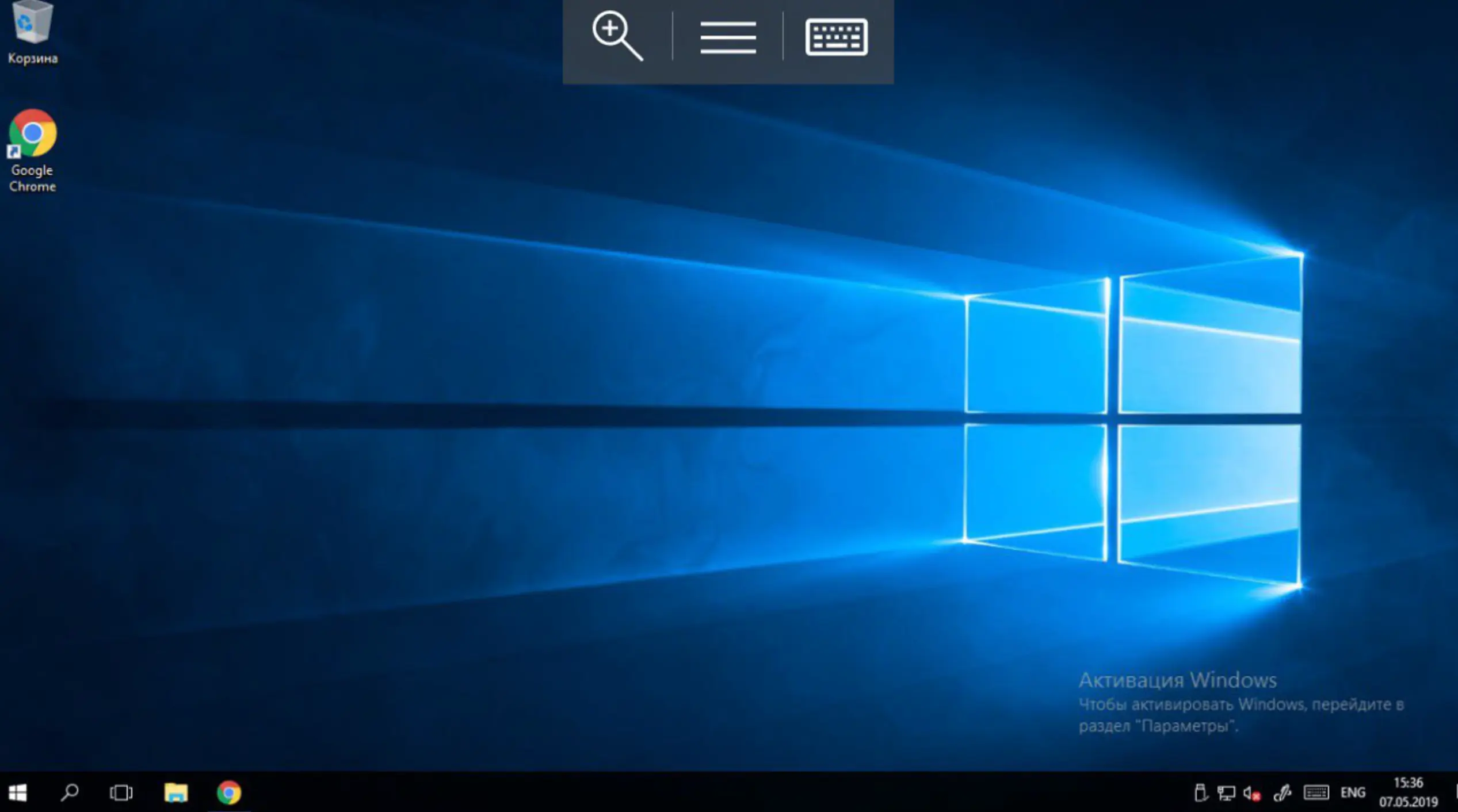1458x812 pixels.
Task: Open Windows Ink pen tray icon
Action: (1282, 793)
